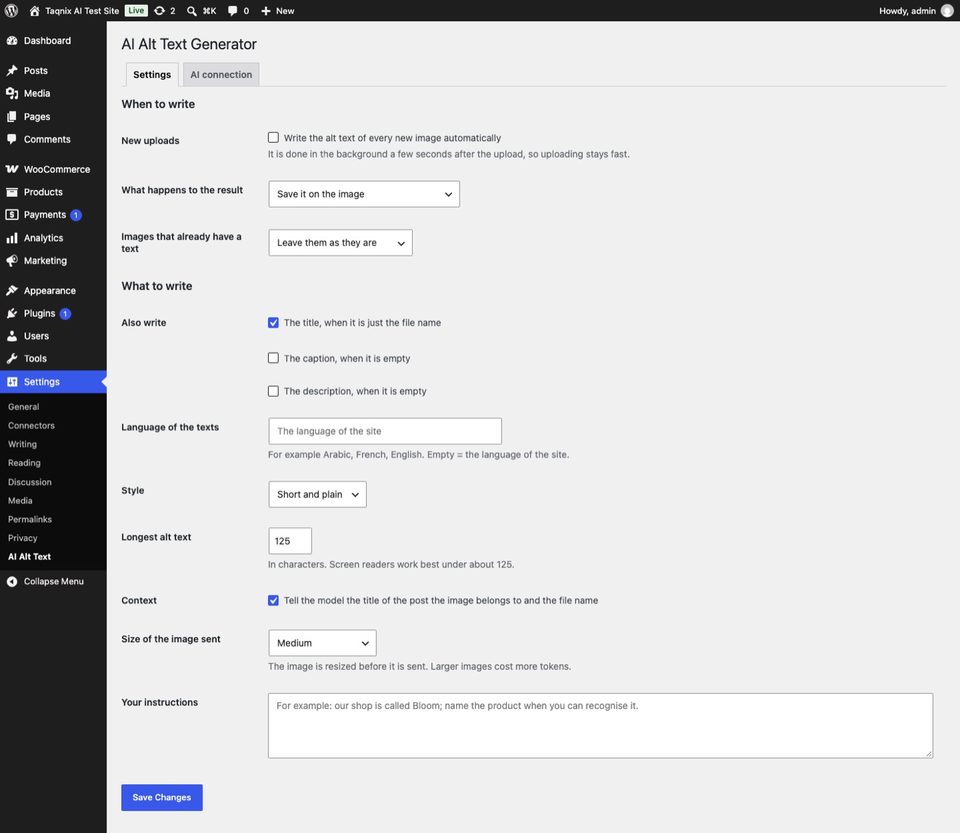960x833 pixels.
Task: Click the Posts pushpin icon
Action: coord(12,70)
